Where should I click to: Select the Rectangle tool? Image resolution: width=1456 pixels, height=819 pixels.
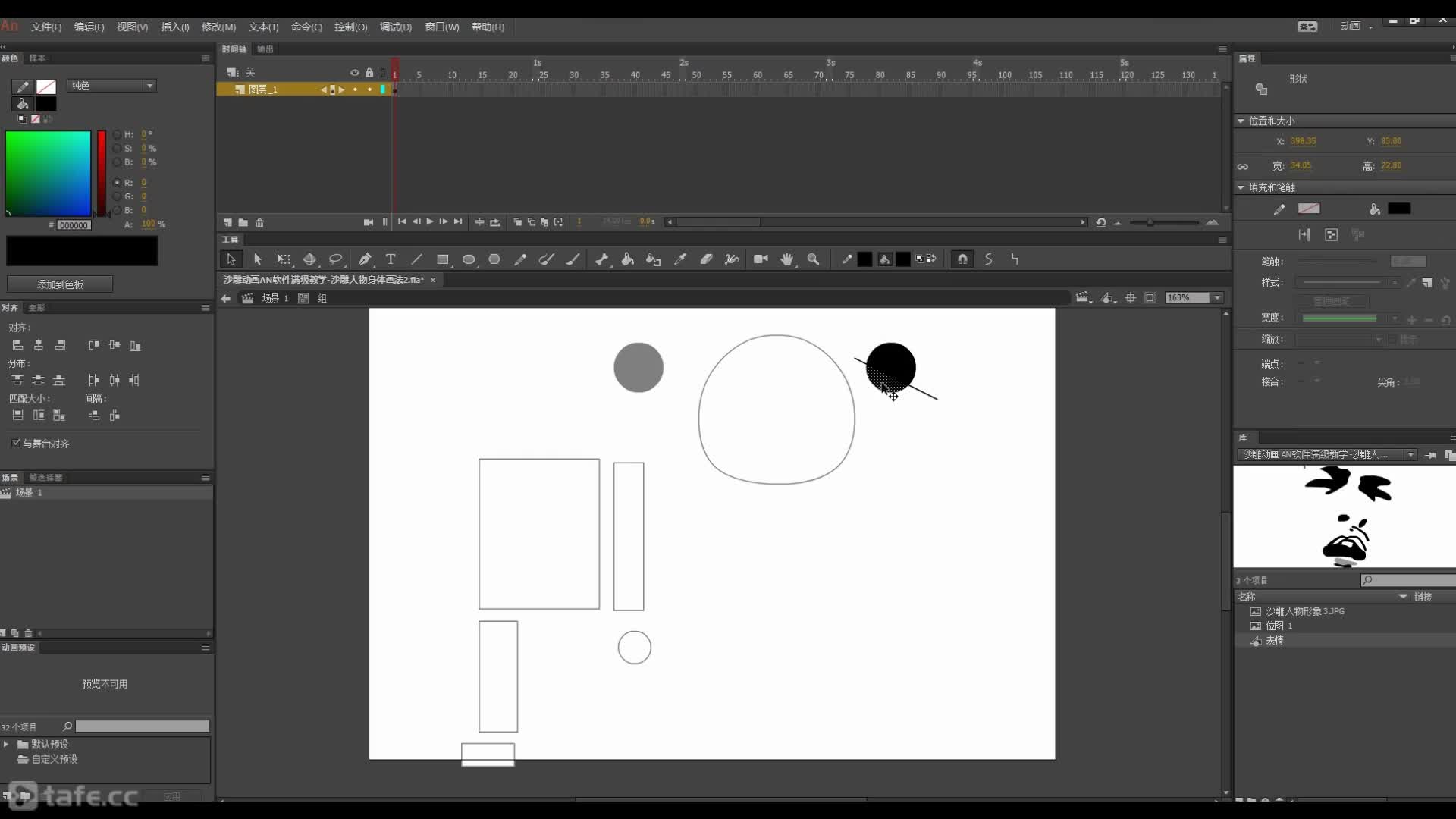pyautogui.click(x=443, y=259)
